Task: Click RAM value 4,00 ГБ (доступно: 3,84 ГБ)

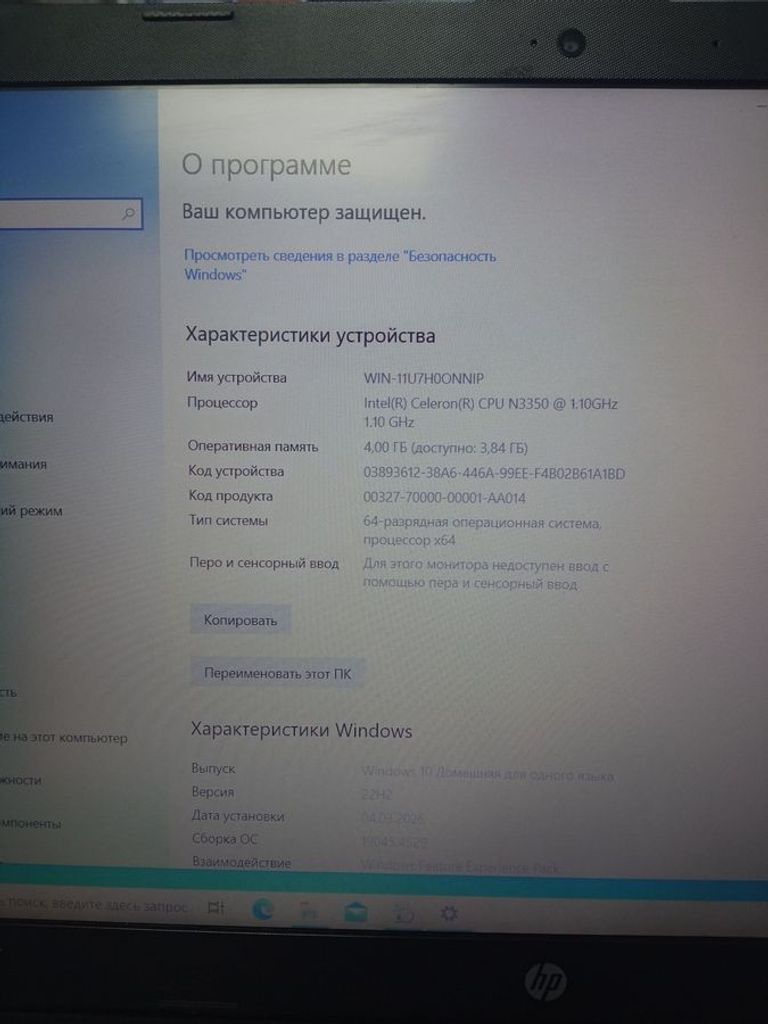Action: pyautogui.click(x=445, y=448)
